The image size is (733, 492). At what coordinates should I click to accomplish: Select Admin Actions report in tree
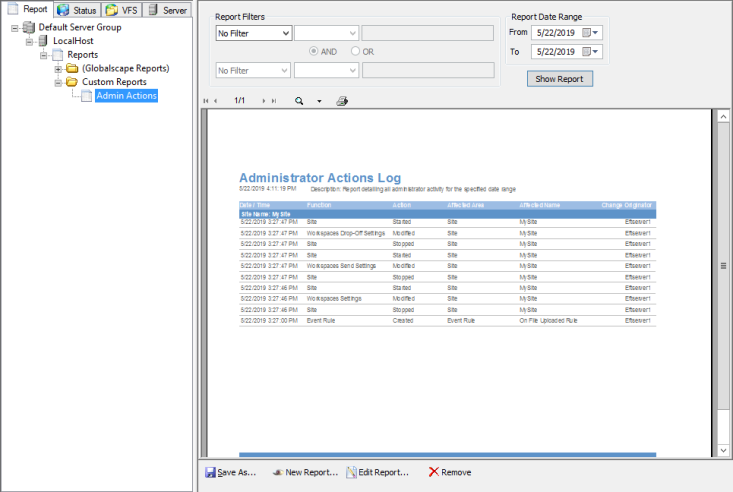[x=125, y=96]
